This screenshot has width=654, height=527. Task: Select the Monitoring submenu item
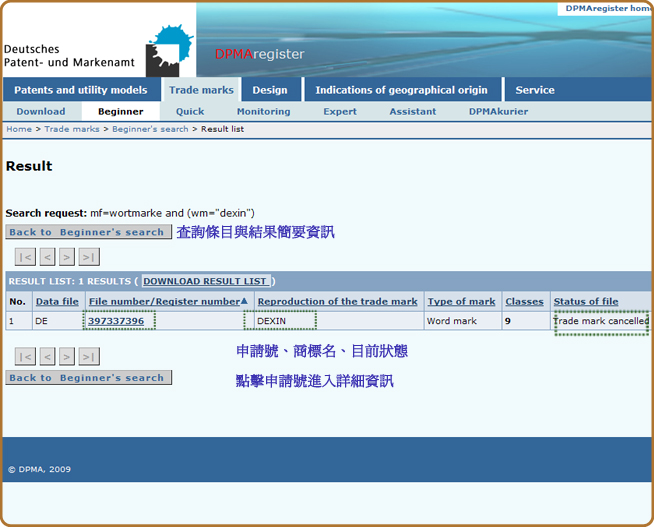pyautogui.click(x=263, y=112)
